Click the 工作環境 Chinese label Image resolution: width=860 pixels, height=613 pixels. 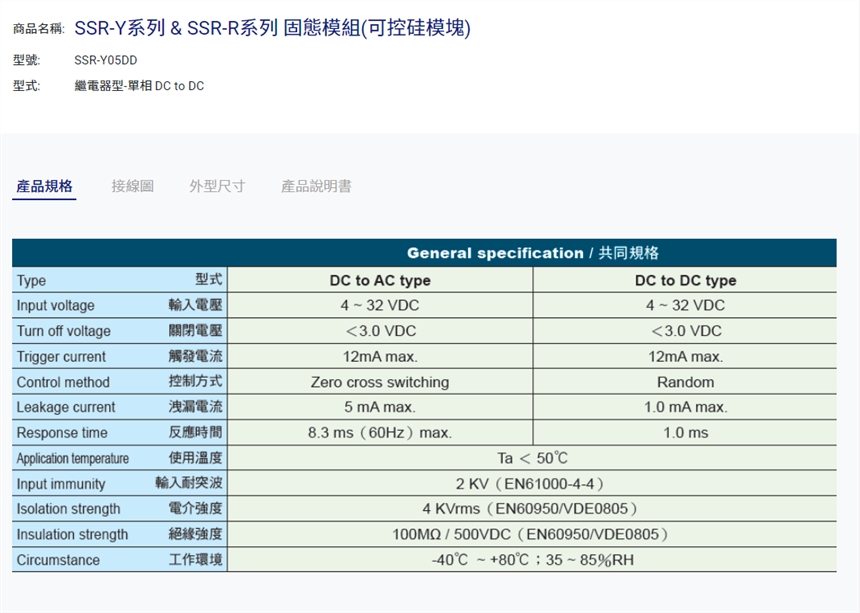point(195,559)
